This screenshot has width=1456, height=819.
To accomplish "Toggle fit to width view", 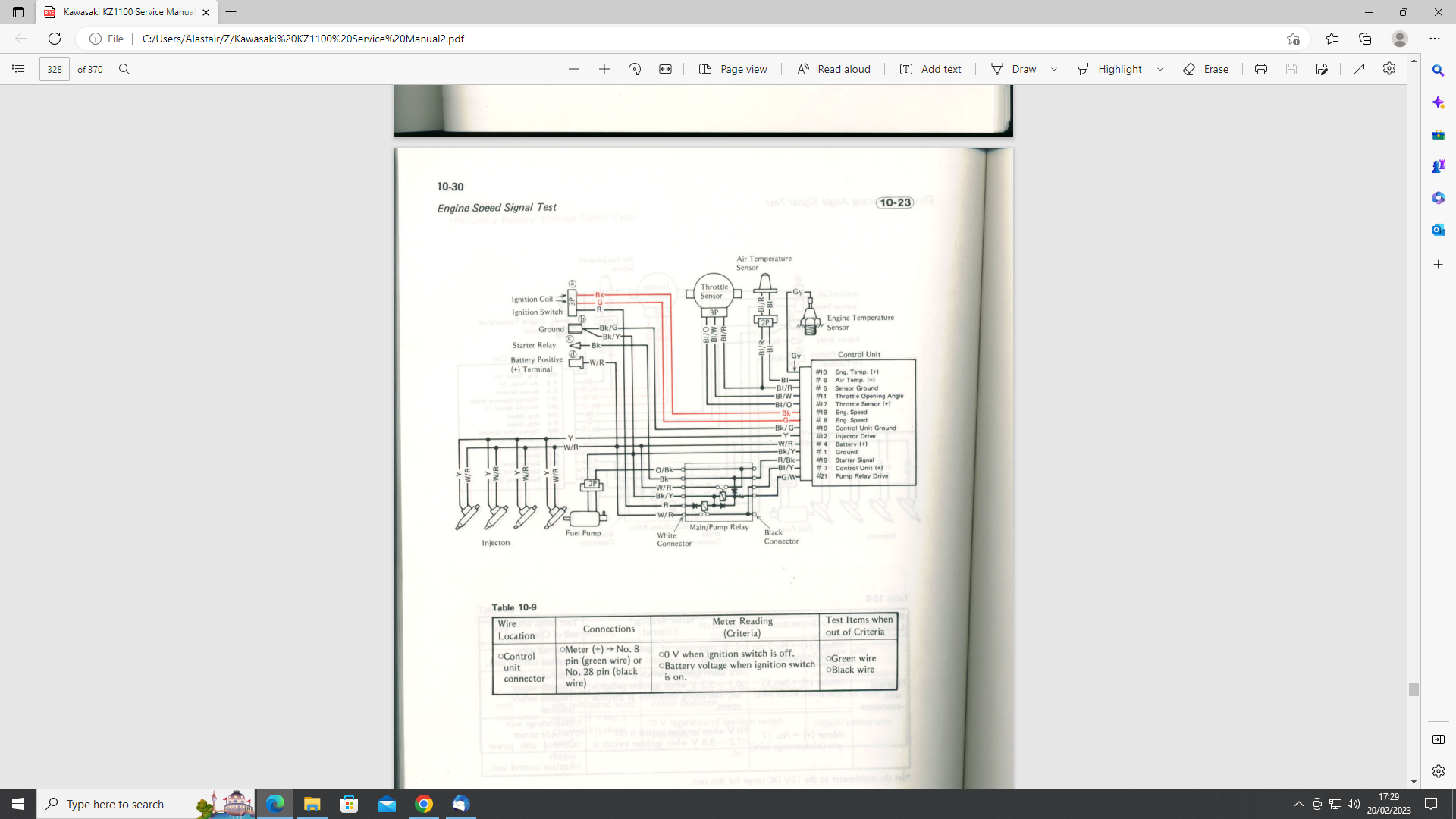I will (x=665, y=69).
